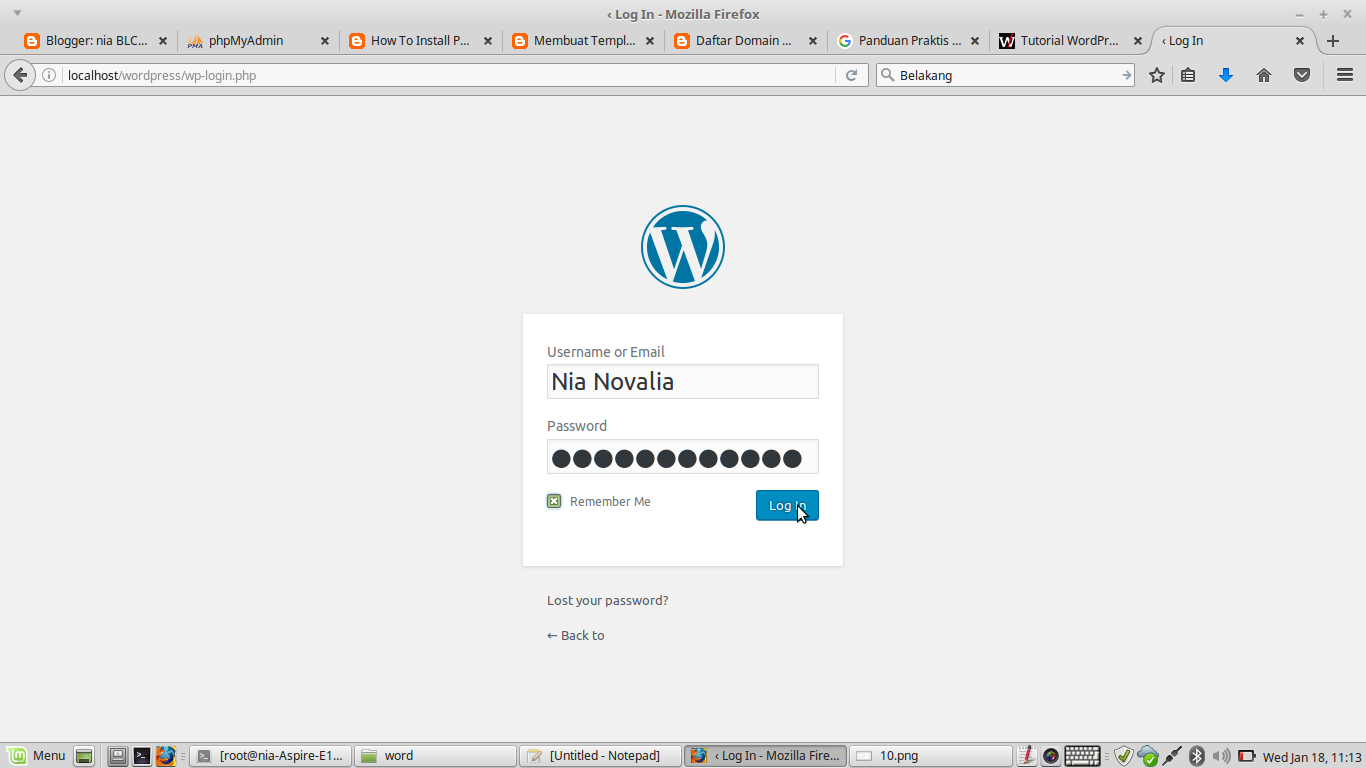Click the Username or Email field
The width and height of the screenshot is (1366, 768).
point(683,381)
